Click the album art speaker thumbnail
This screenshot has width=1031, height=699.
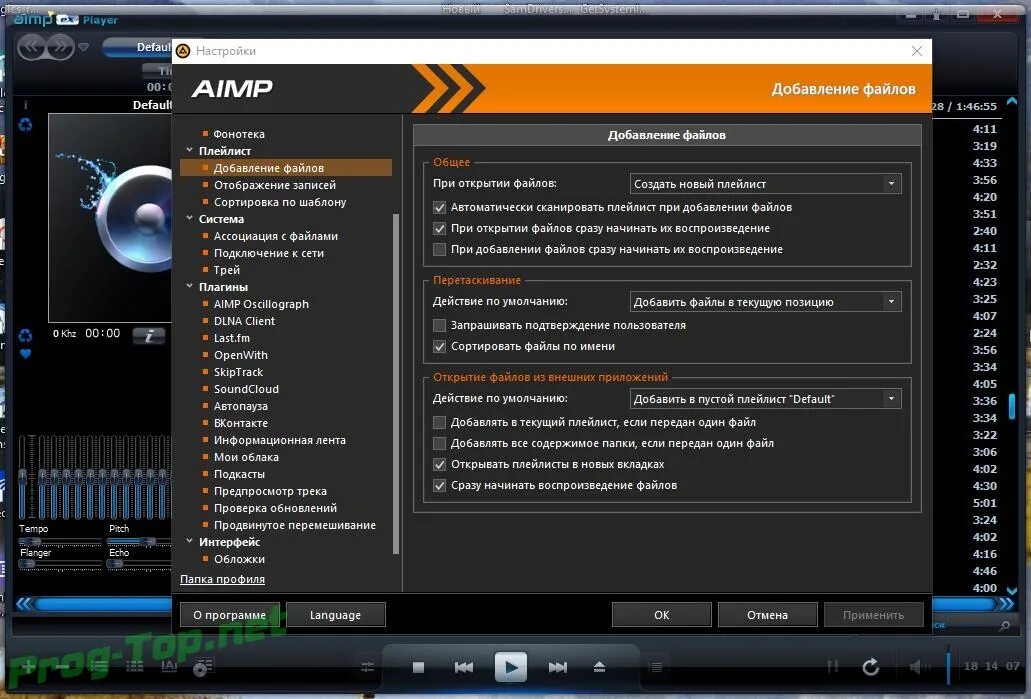point(110,217)
